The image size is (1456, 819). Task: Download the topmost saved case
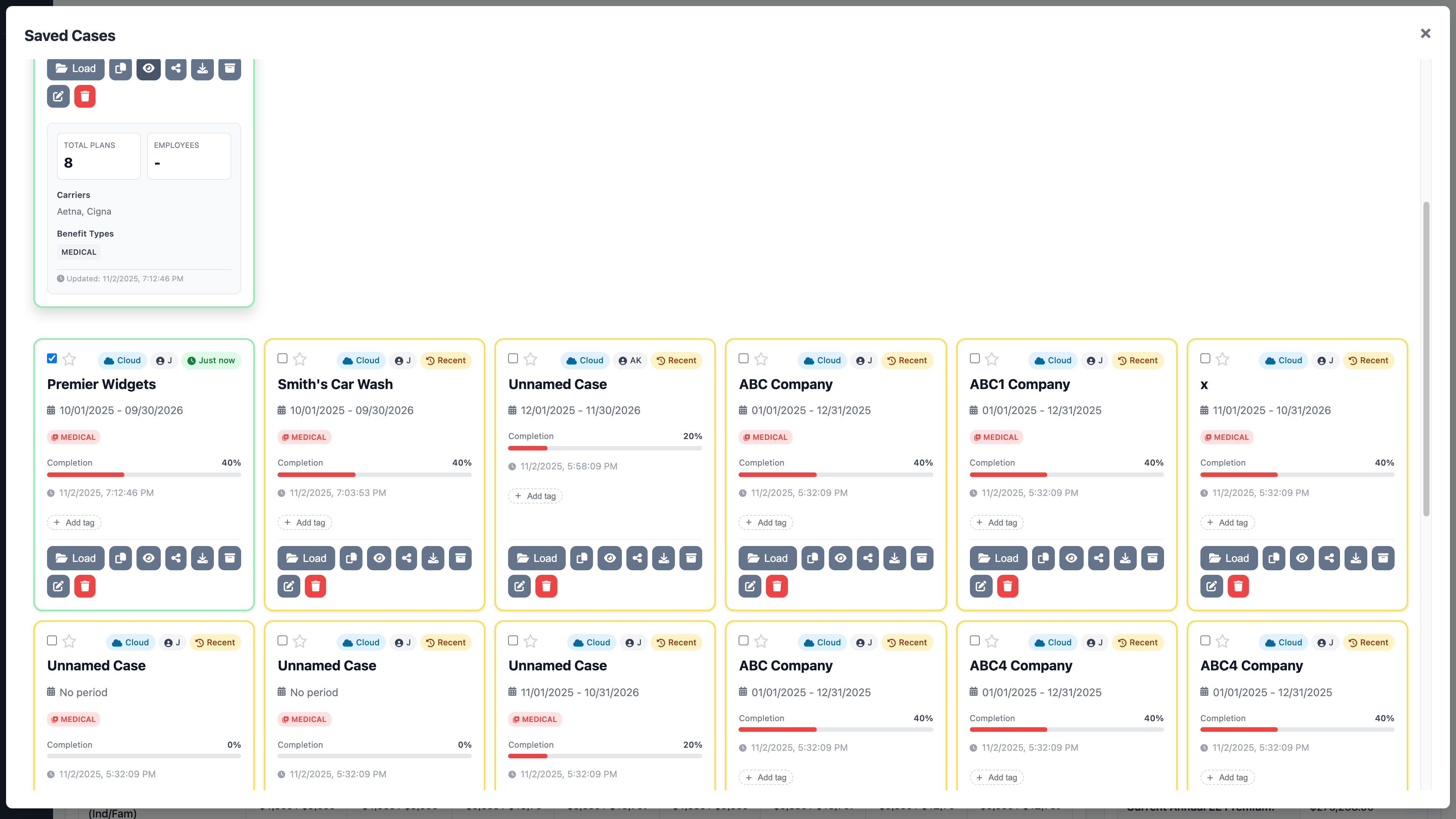pyautogui.click(x=202, y=68)
